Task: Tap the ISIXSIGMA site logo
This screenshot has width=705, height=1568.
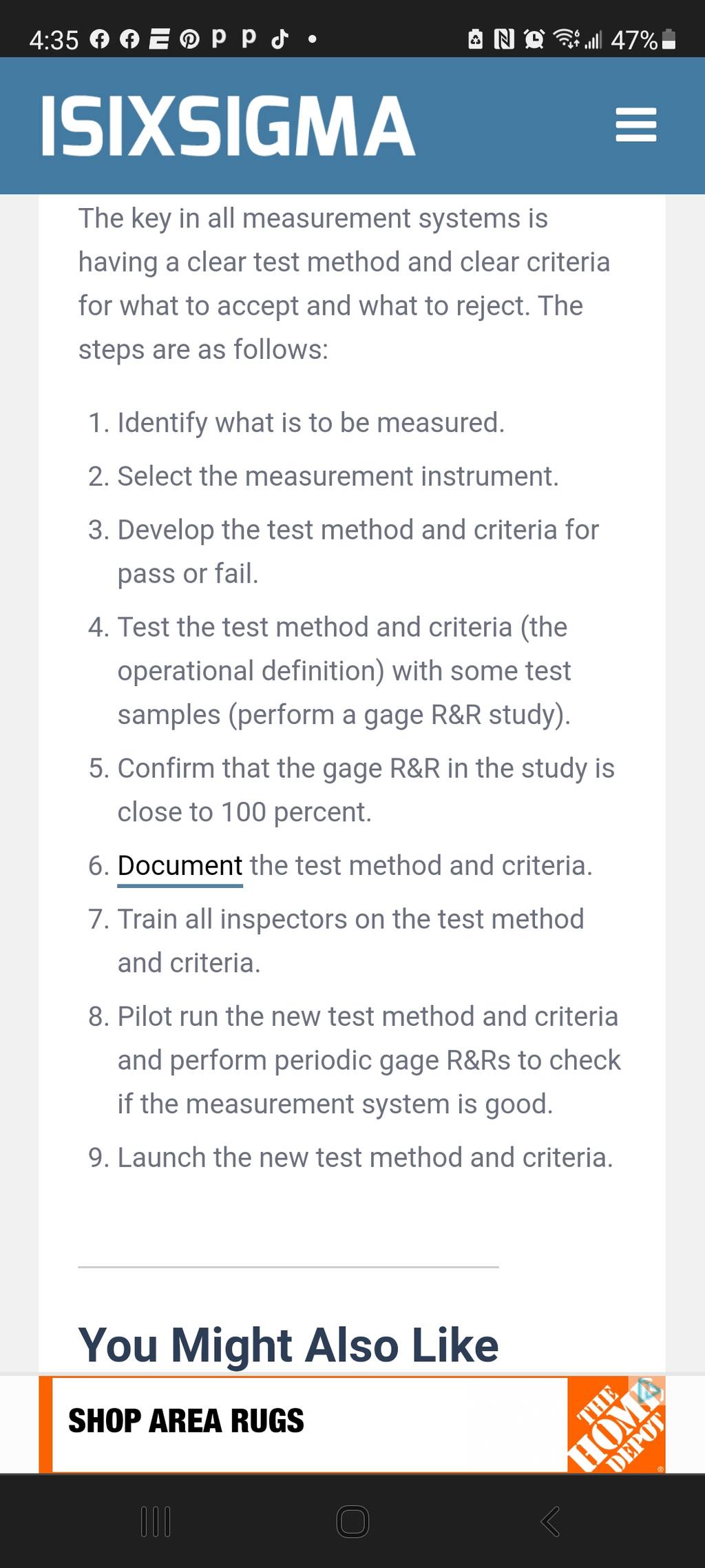Action: [x=228, y=126]
